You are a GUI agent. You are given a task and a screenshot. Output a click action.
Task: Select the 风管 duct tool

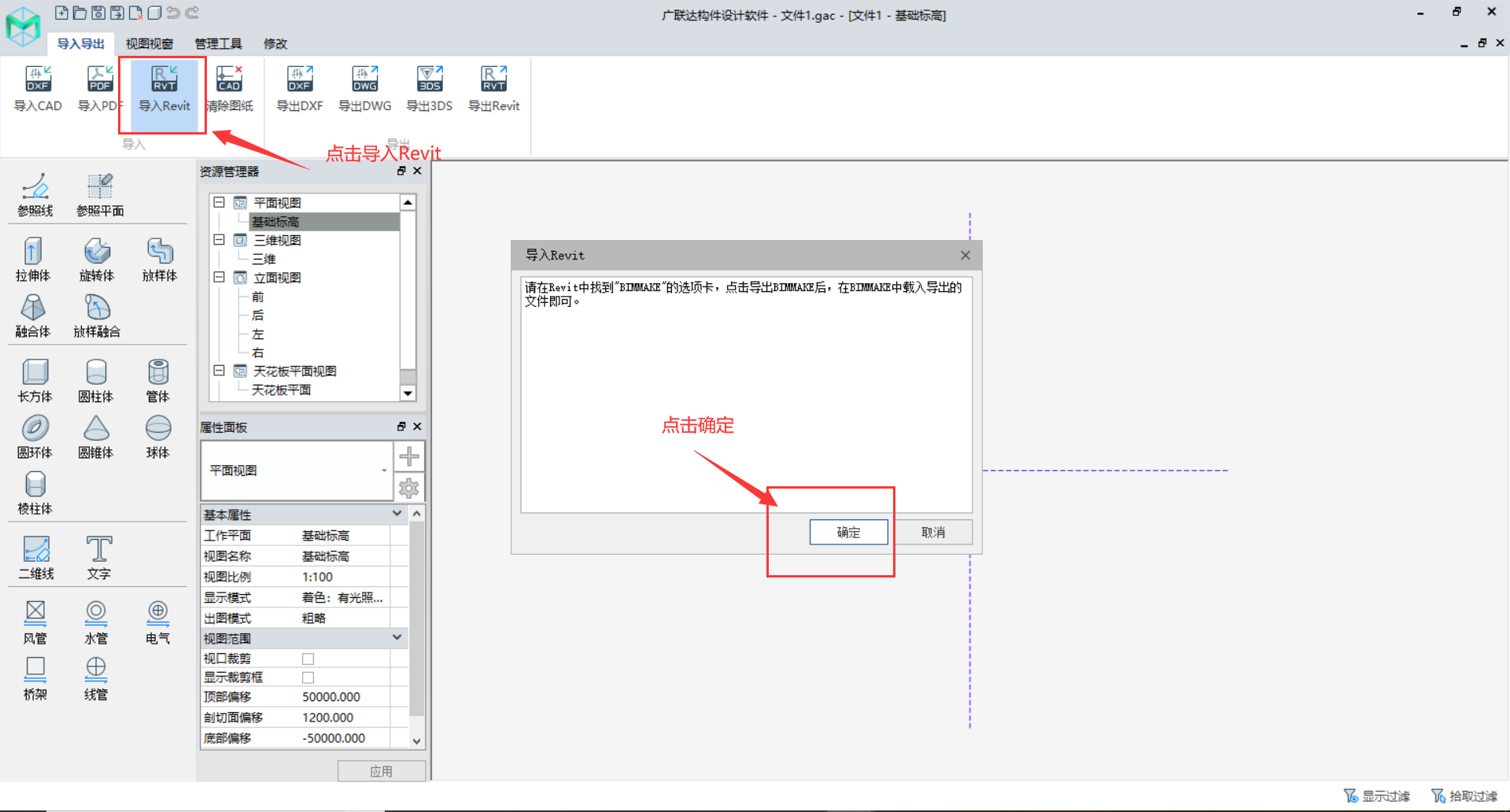click(35, 623)
